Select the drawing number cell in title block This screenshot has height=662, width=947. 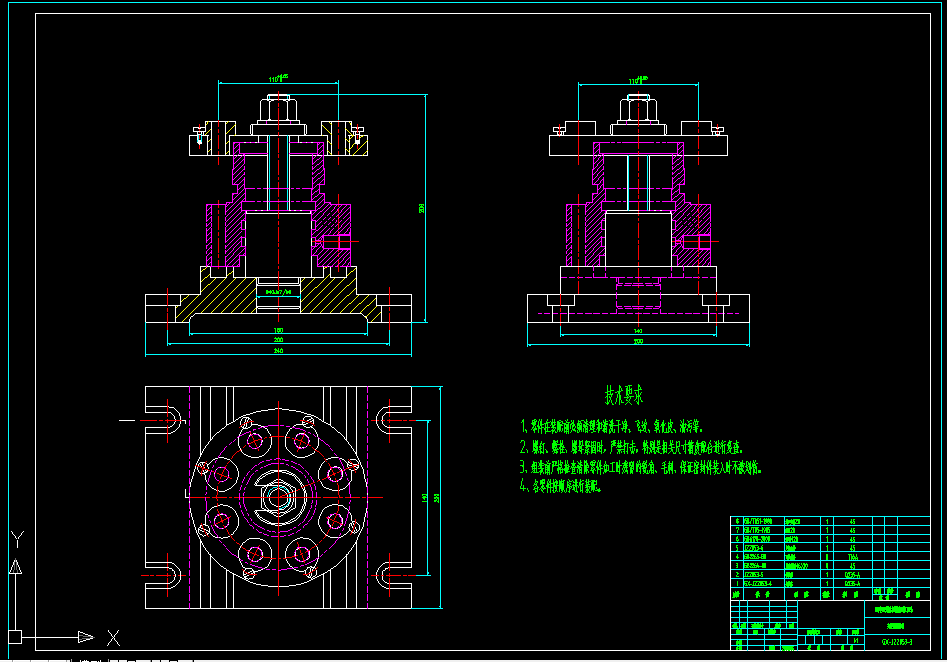pos(897,642)
